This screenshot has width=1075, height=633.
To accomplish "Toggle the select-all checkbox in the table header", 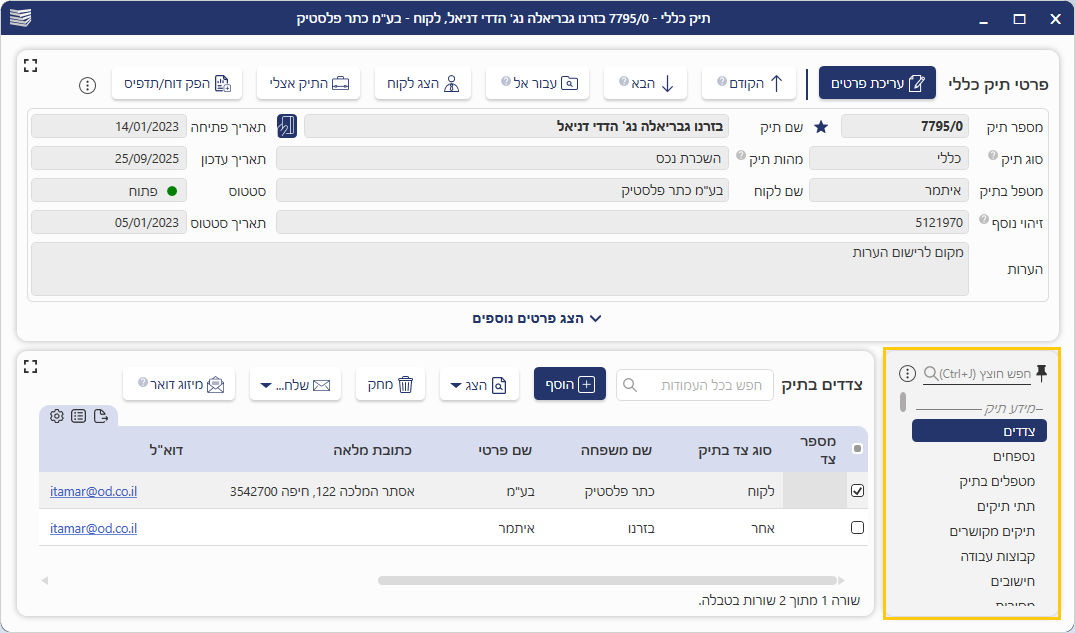I will (x=857, y=449).
